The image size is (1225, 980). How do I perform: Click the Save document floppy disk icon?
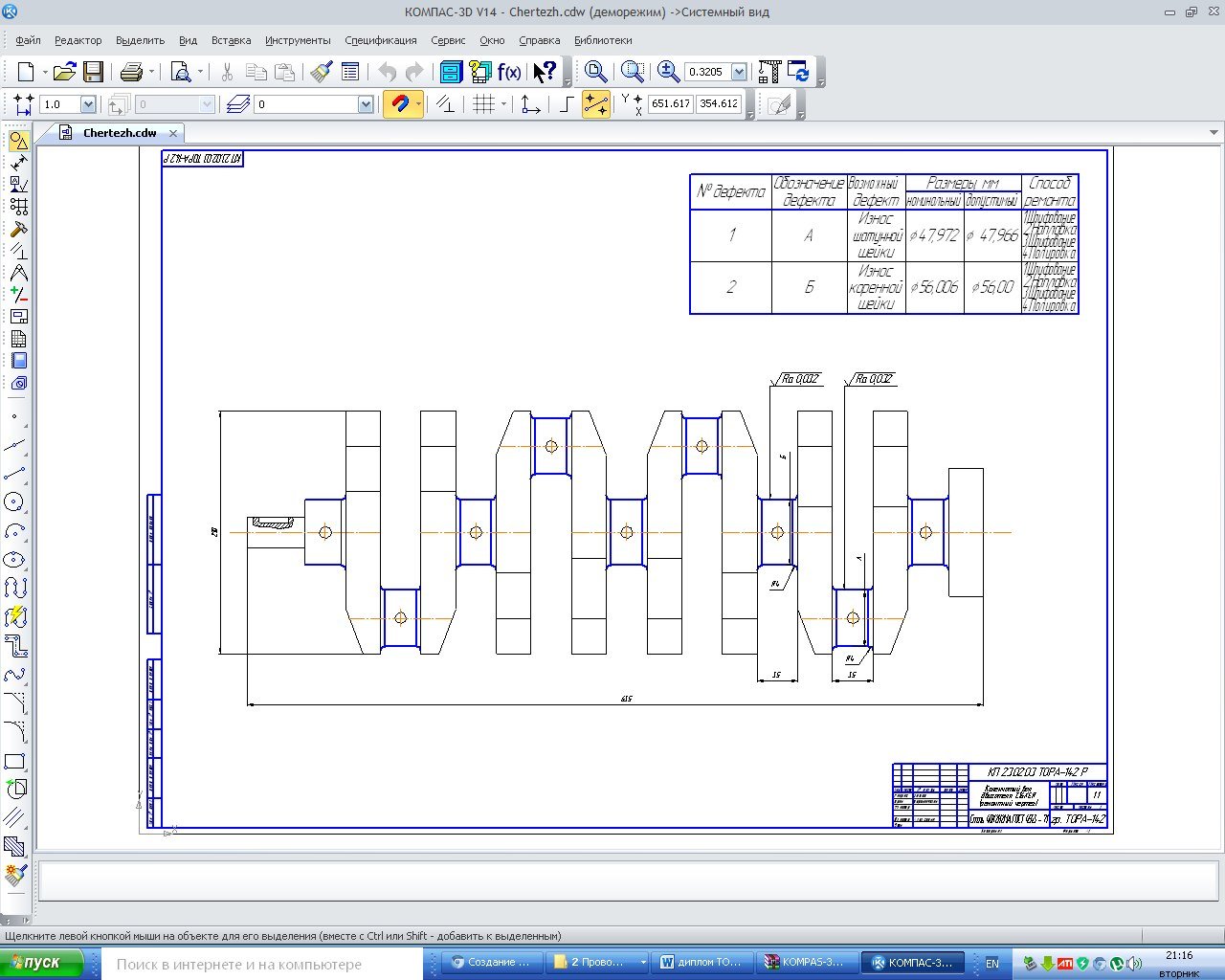[93, 72]
